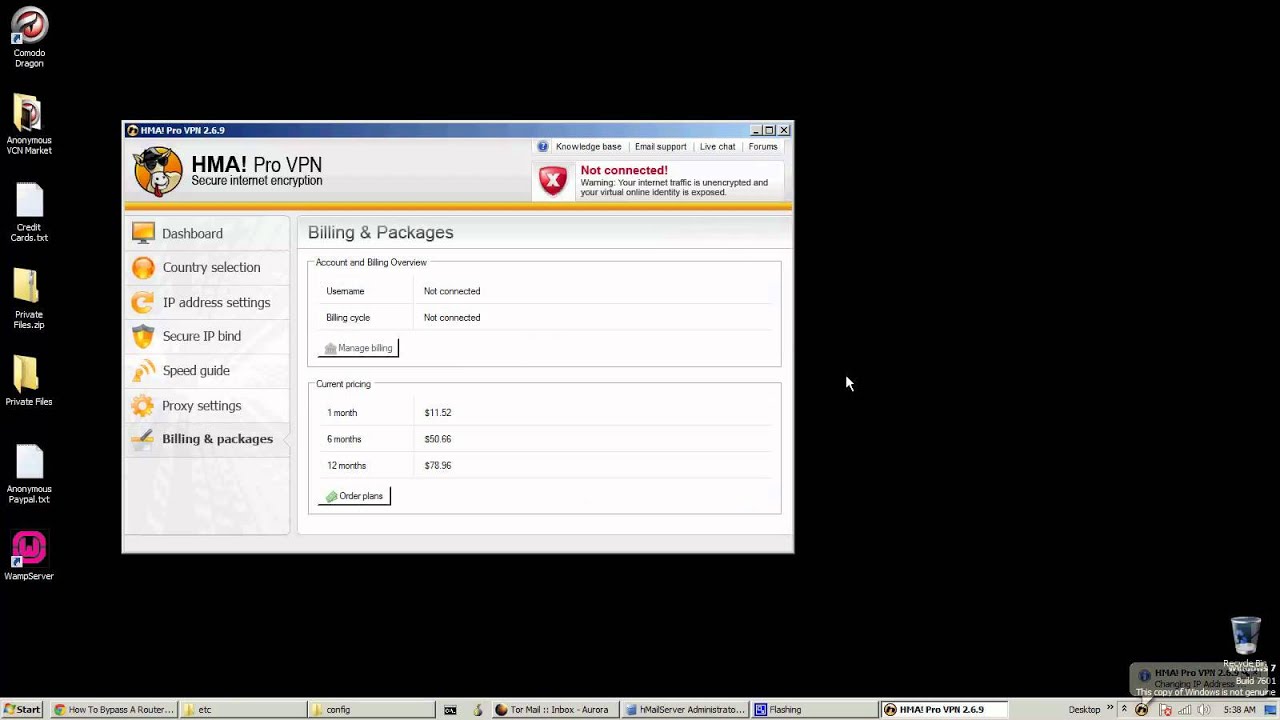The height and width of the screenshot is (720, 1280).
Task: Click the Billing cycle 'Not connected' value
Action: point(452,318)
